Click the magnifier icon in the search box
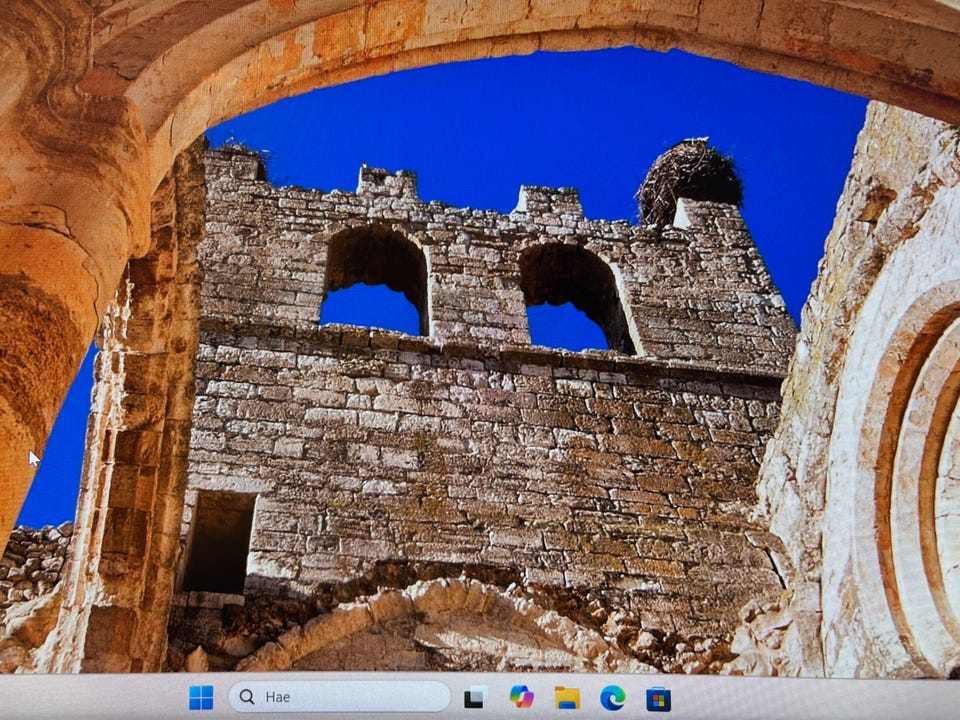Screen dimensions: 960x720 (247, 697)
